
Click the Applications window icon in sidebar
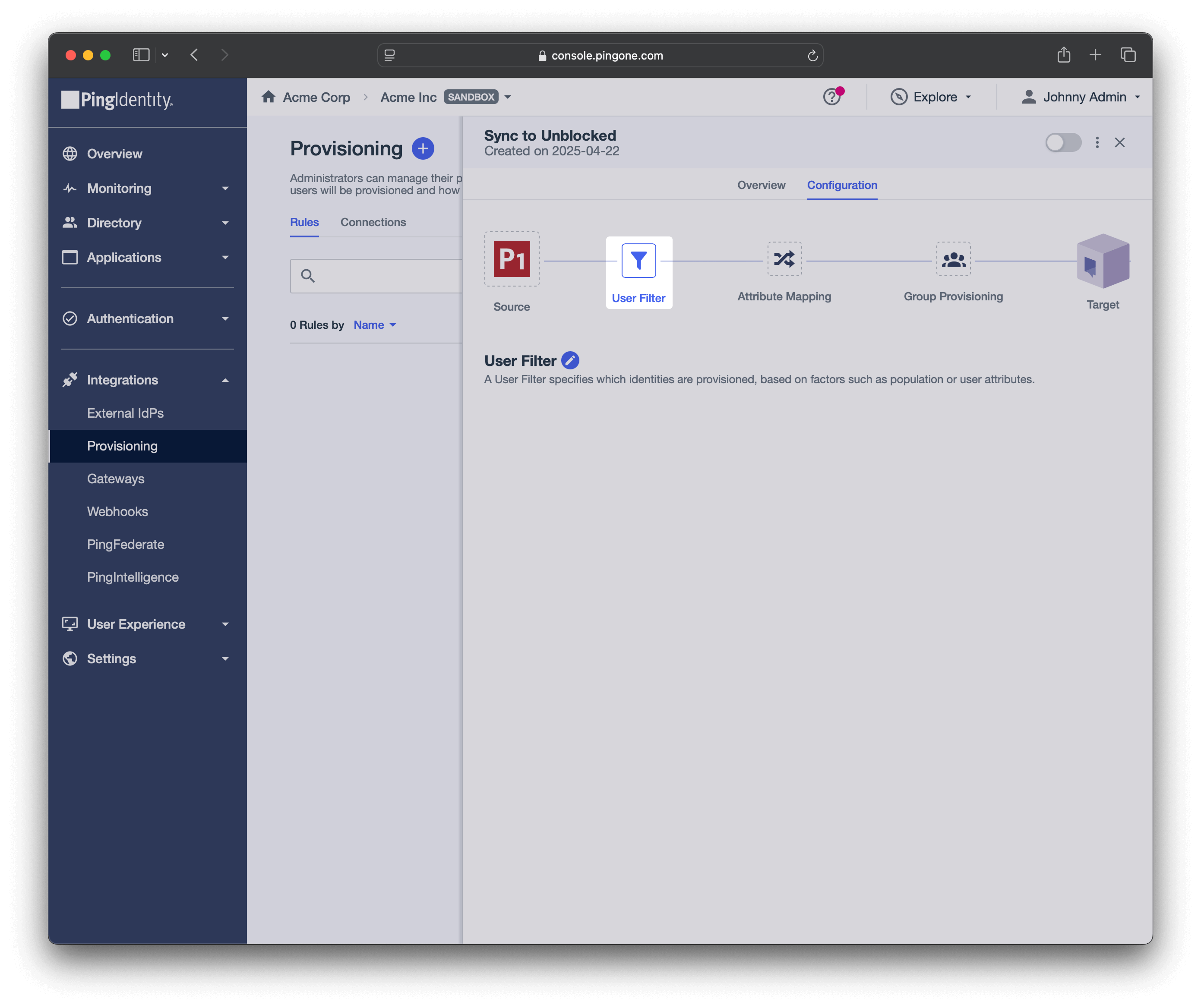70,257
